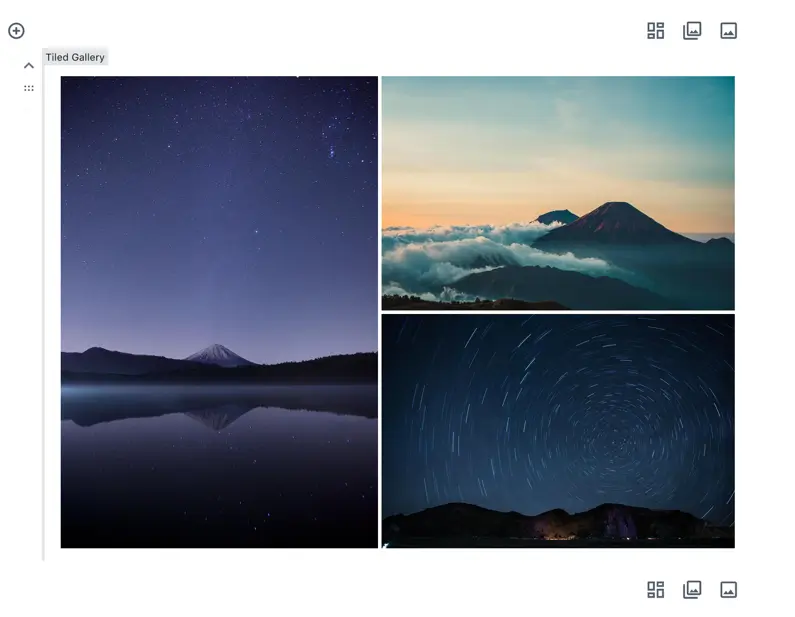Click the volcano summit in the sunset photo
The width and height of the screenshot is (795, 617).
coord(614,207)
